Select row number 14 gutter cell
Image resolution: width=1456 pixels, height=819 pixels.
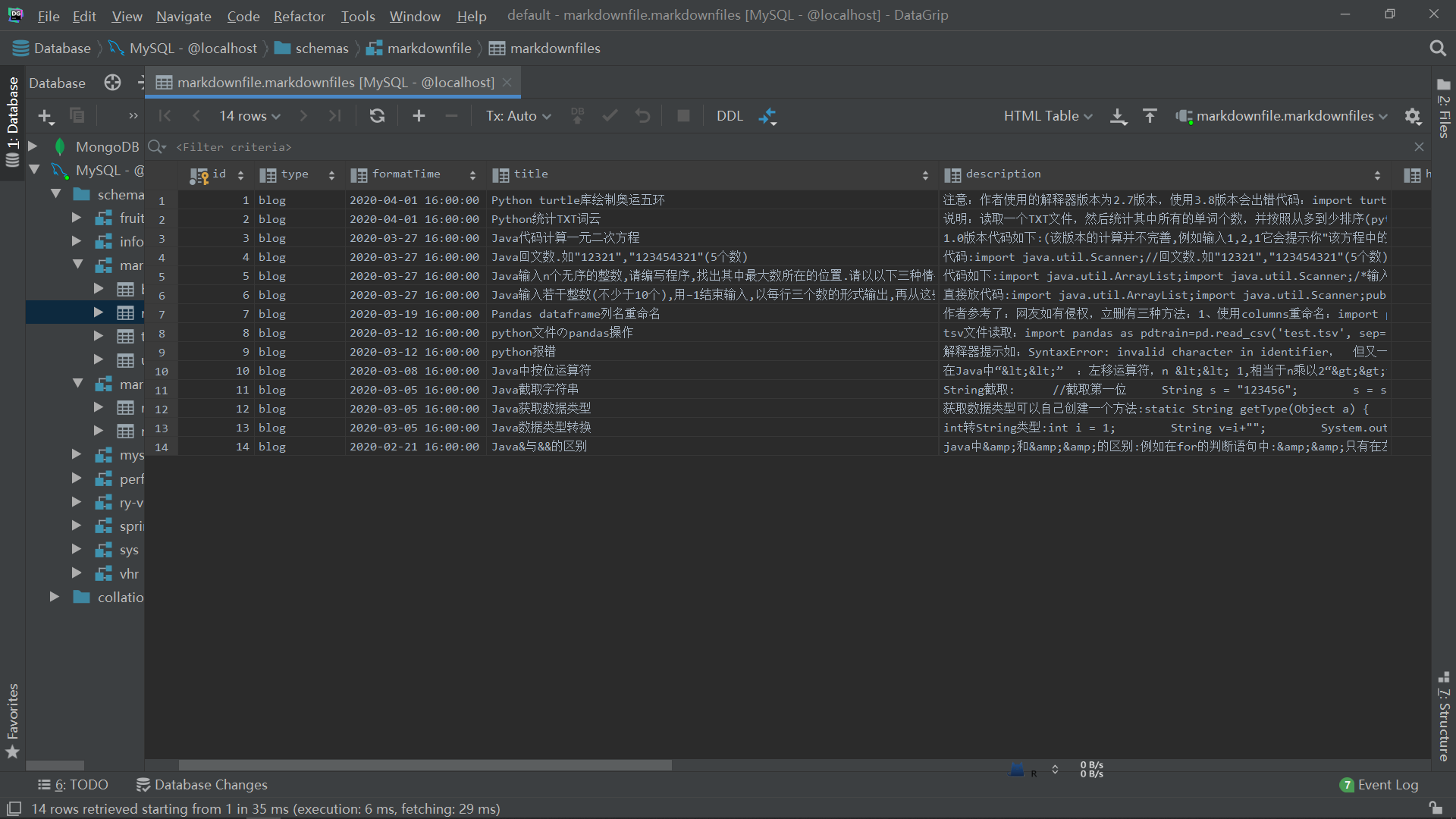pyautogui.click(x=162, y=447)
